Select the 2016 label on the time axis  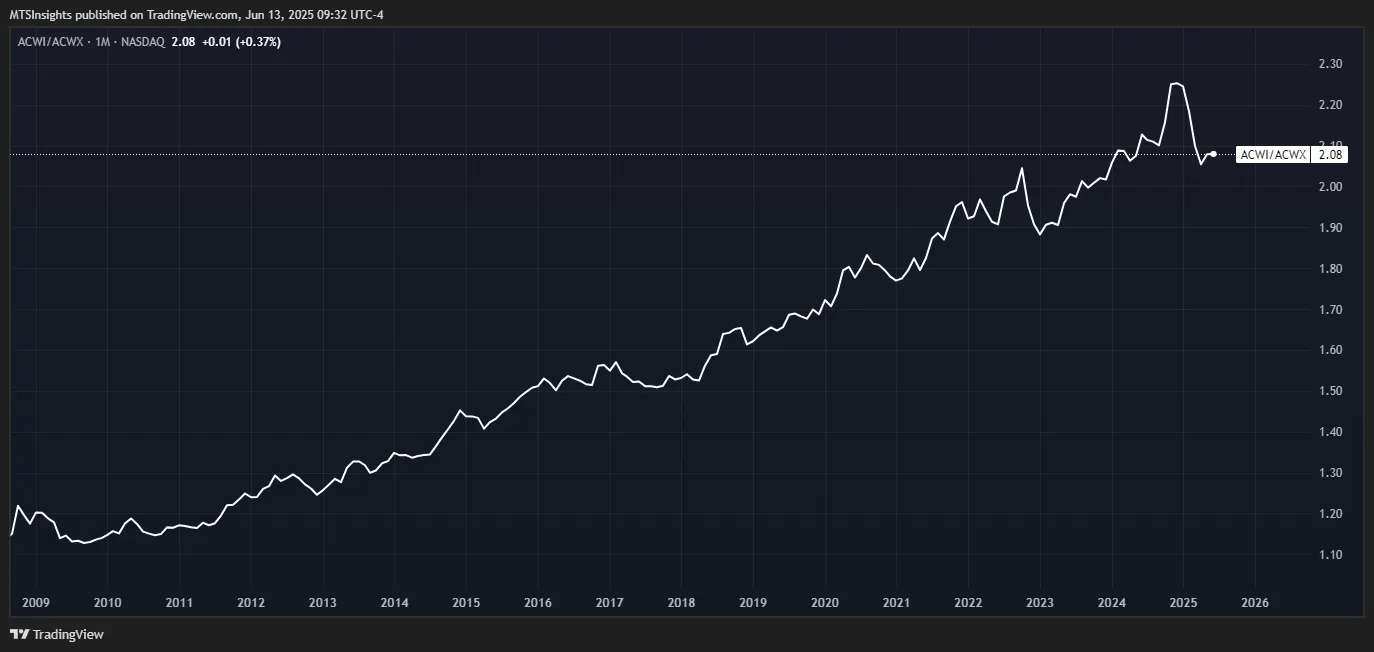[x=538, y=603]
